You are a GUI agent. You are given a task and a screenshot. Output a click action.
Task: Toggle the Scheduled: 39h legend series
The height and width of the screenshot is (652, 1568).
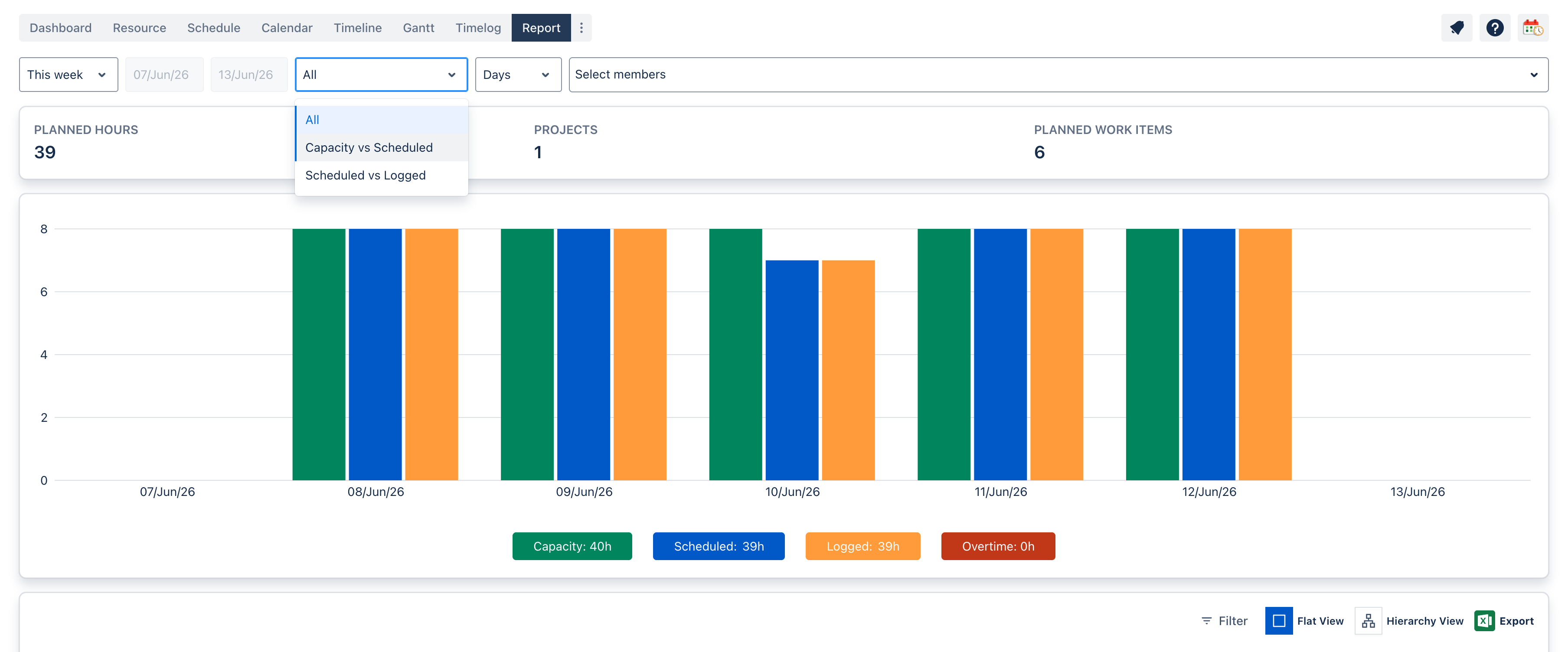(719, 546)
